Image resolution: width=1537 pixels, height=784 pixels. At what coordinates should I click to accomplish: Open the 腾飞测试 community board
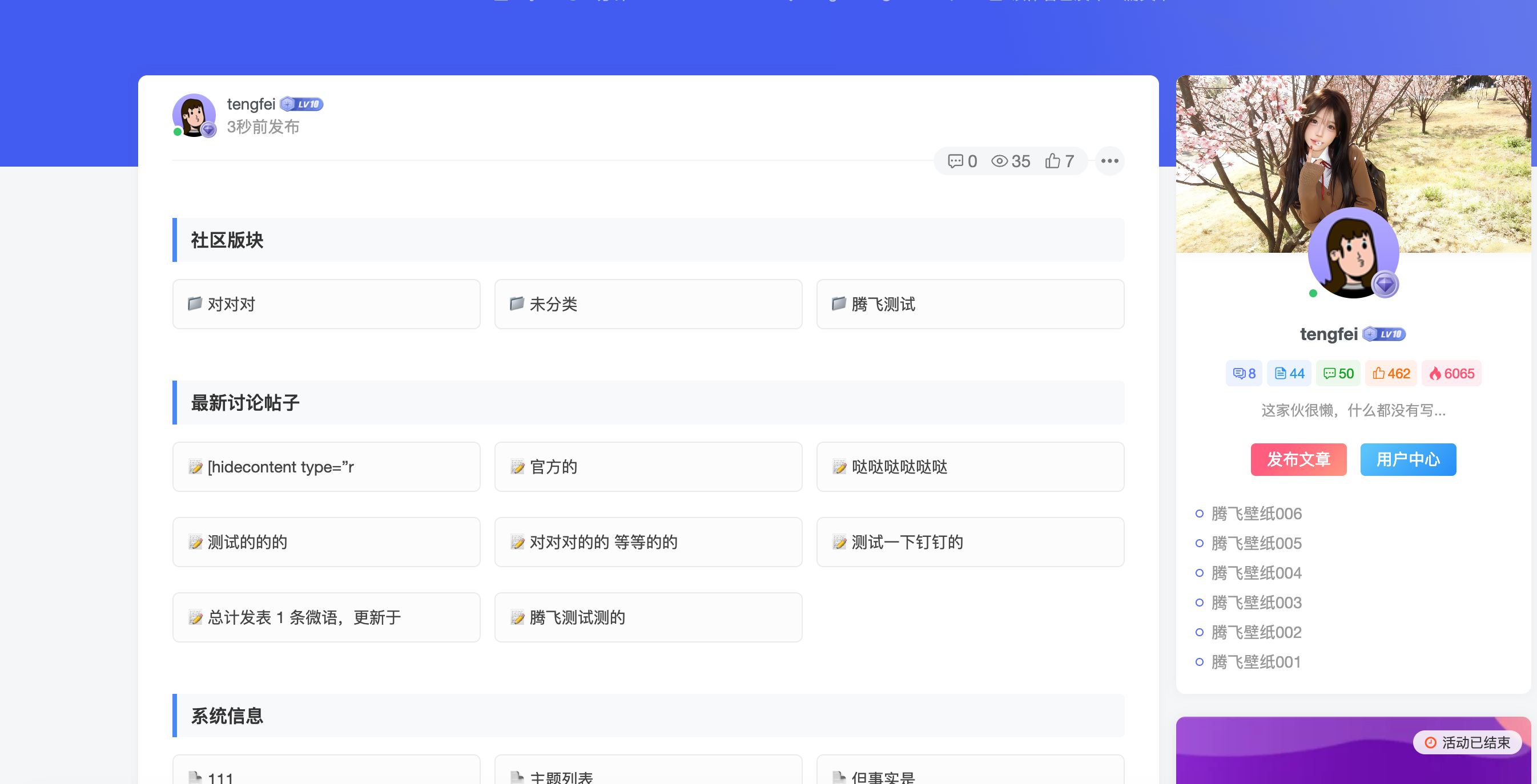pyautogui.click(x=970, y=304)
